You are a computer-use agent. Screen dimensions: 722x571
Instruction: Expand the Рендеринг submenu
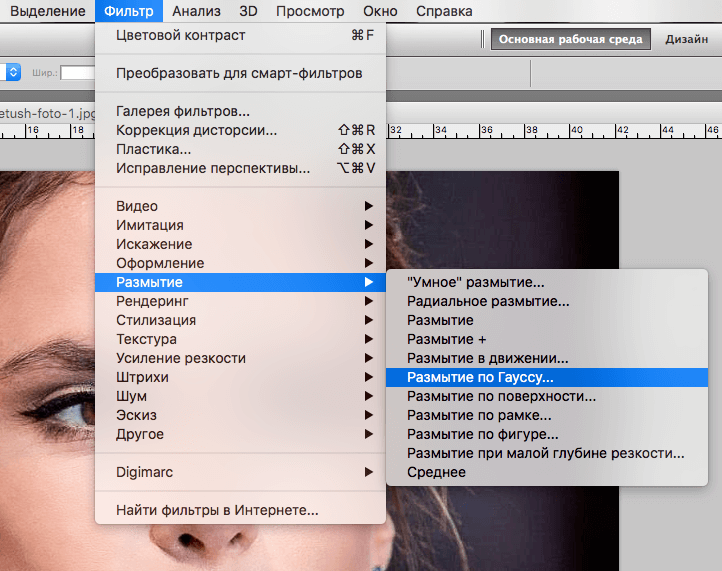(x=240, y=301)
